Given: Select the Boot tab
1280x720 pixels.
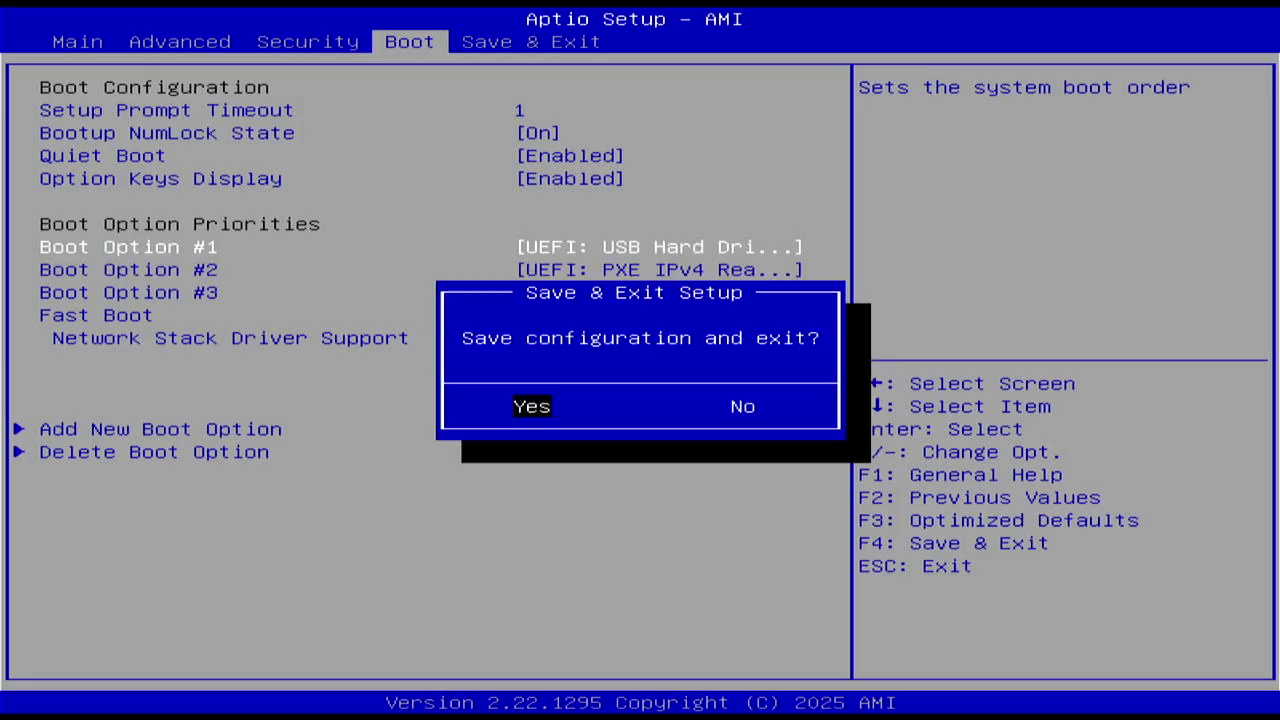Looking at the screenshot, I should [x=409, y=41].
